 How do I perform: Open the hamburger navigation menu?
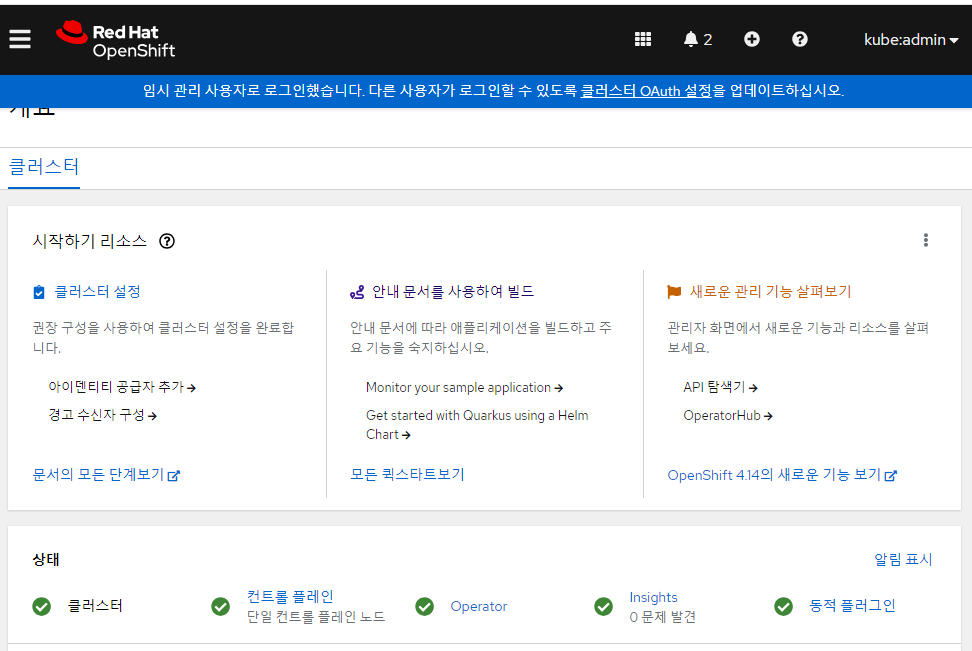coord(20,39)
